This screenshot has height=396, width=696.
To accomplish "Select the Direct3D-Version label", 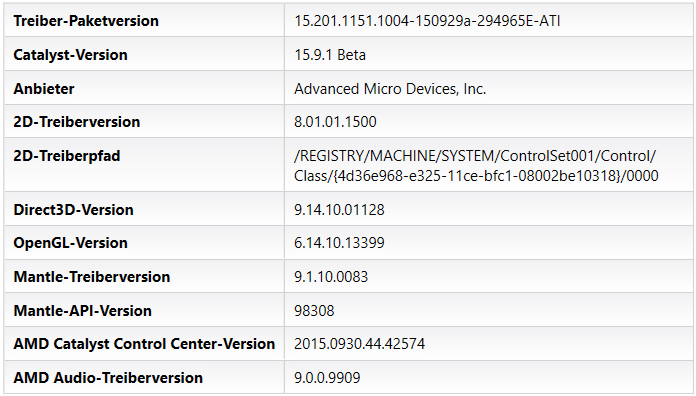I will tap(73, 210).
